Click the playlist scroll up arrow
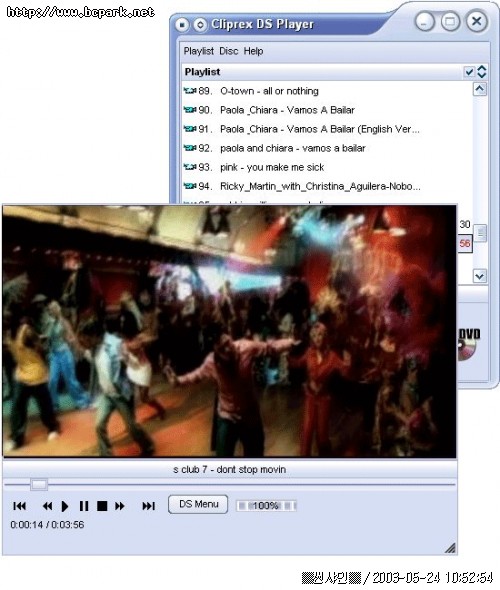The height and width of the screenshot is (590, 500). pos(479,89)
